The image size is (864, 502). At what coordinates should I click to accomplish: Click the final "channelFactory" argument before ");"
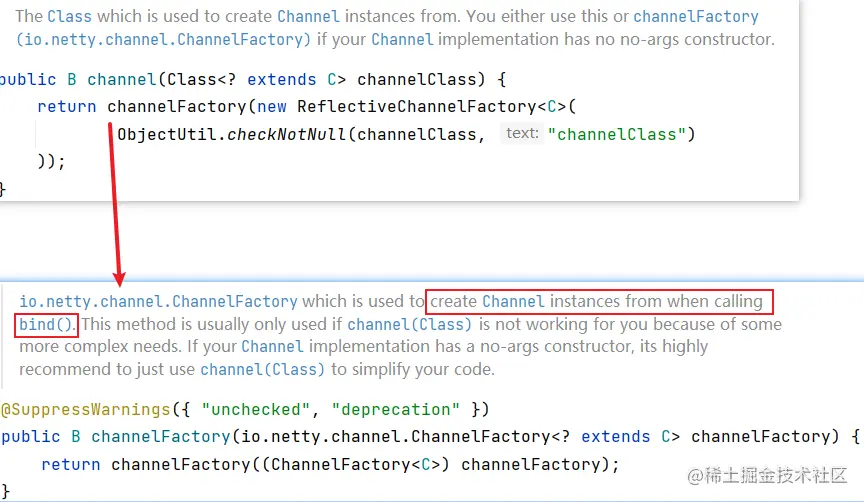click(531, 464)
